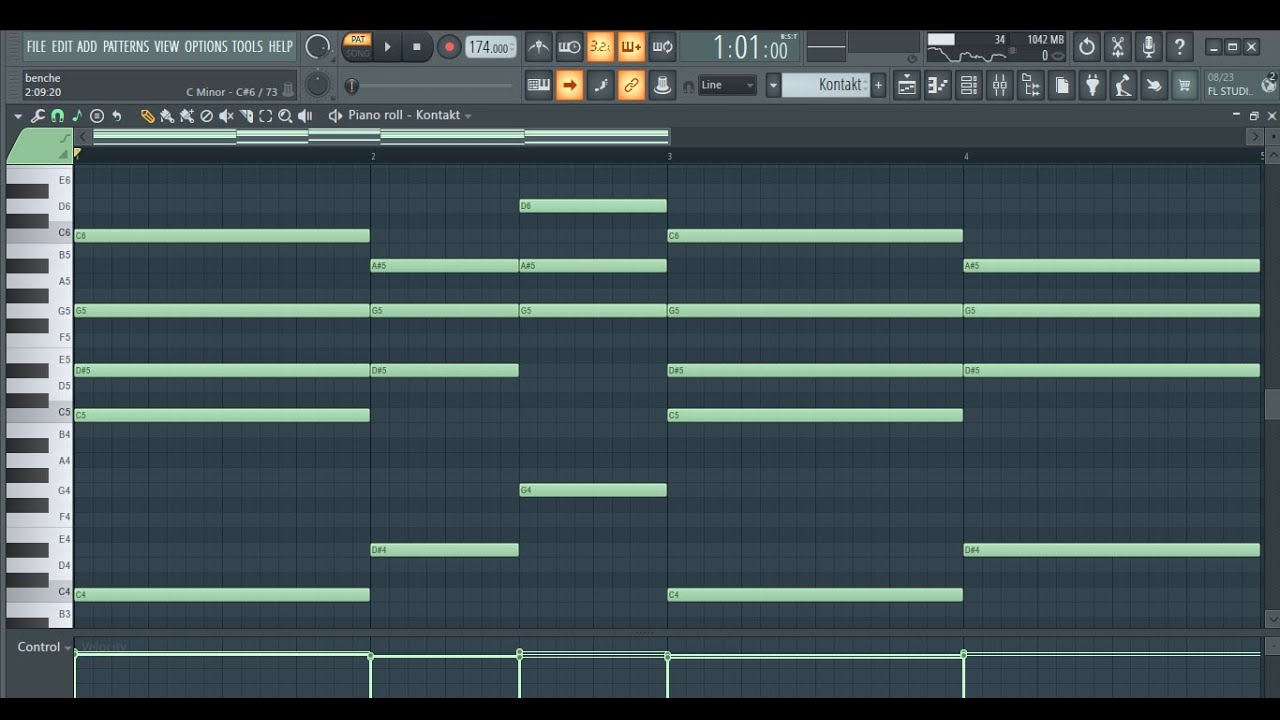
Task: Toggle the 3.2 countdown before recording
Action: pos(600,46)
